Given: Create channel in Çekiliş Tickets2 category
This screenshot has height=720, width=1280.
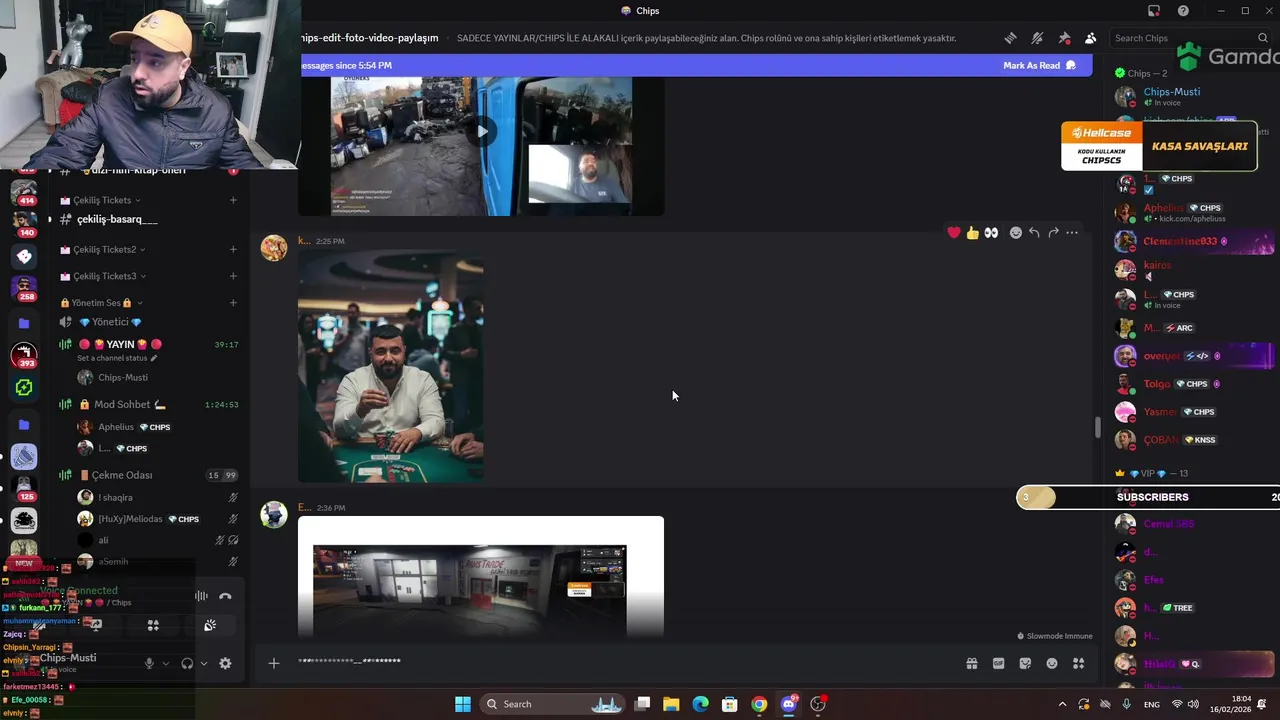Looking at the screenshot, I should [x=233, y=250].
